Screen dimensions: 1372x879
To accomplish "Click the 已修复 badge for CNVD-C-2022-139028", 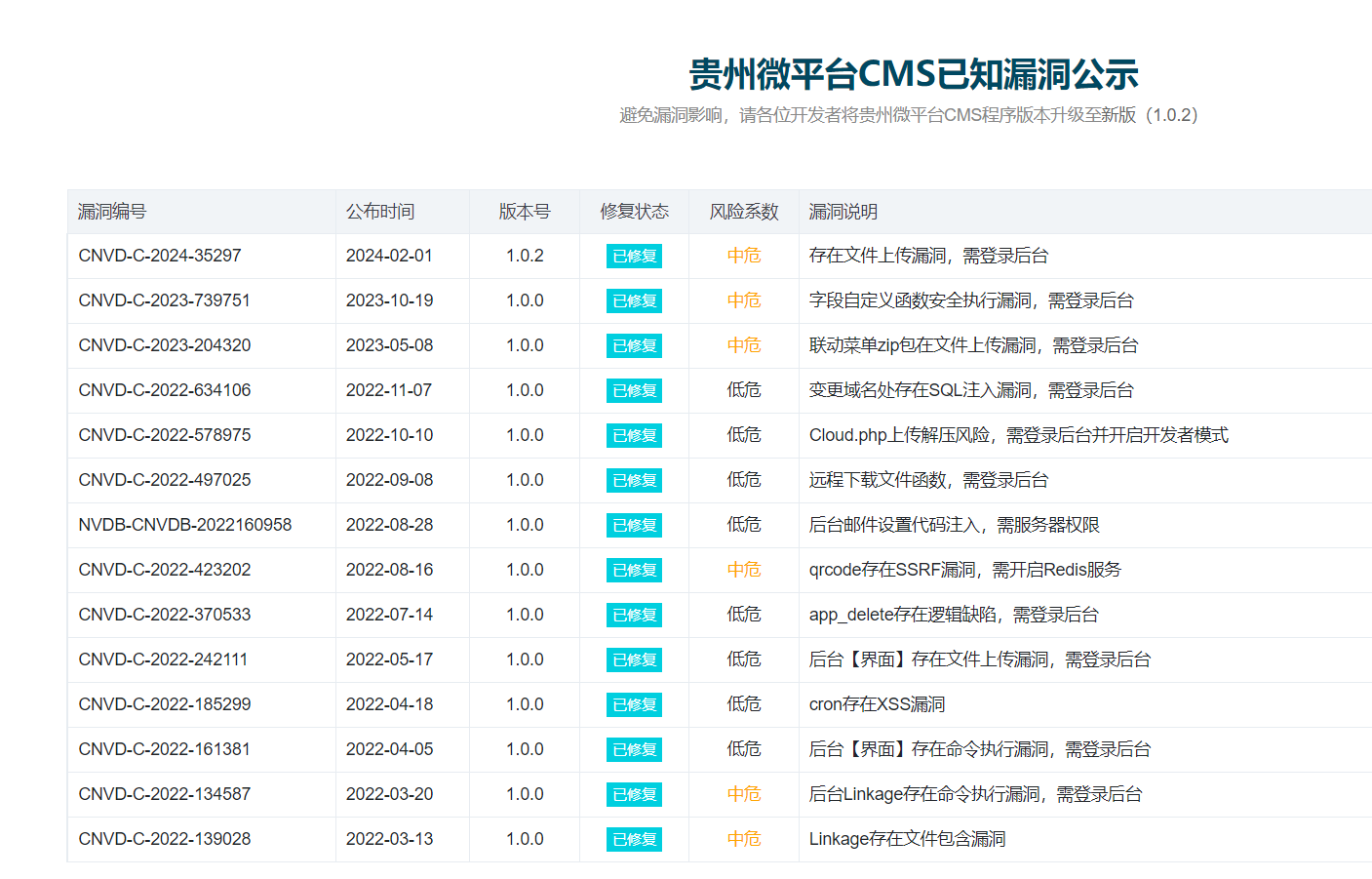I will pos(635,839).
